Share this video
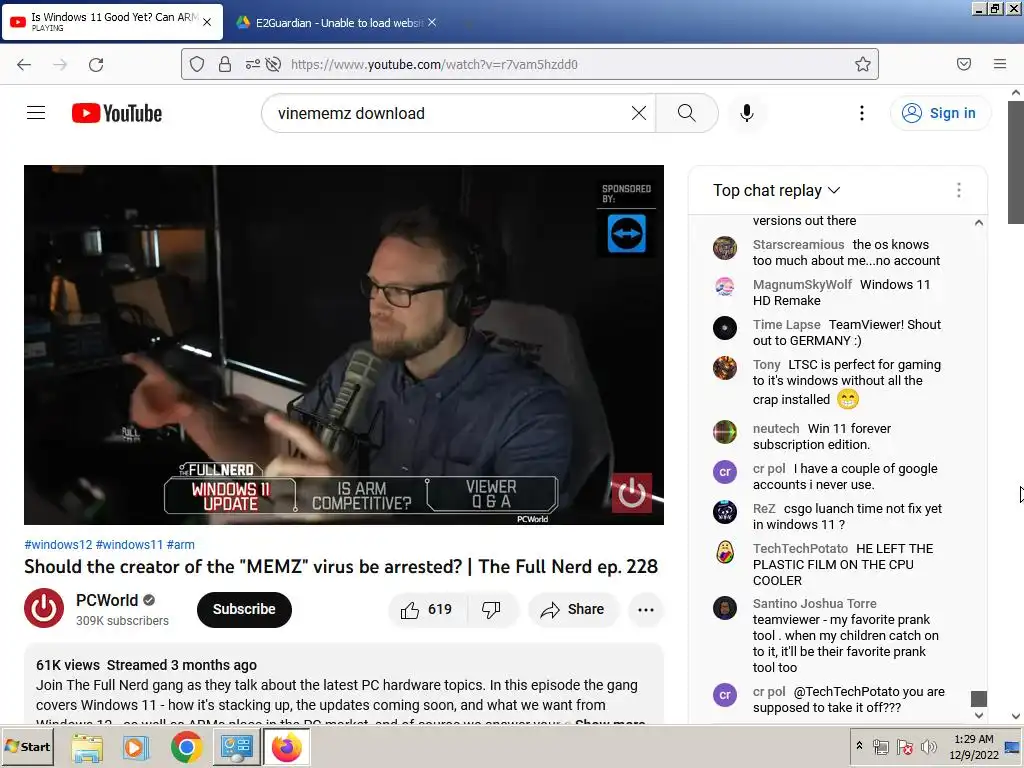1024x768 pixels. coord(573,609)
